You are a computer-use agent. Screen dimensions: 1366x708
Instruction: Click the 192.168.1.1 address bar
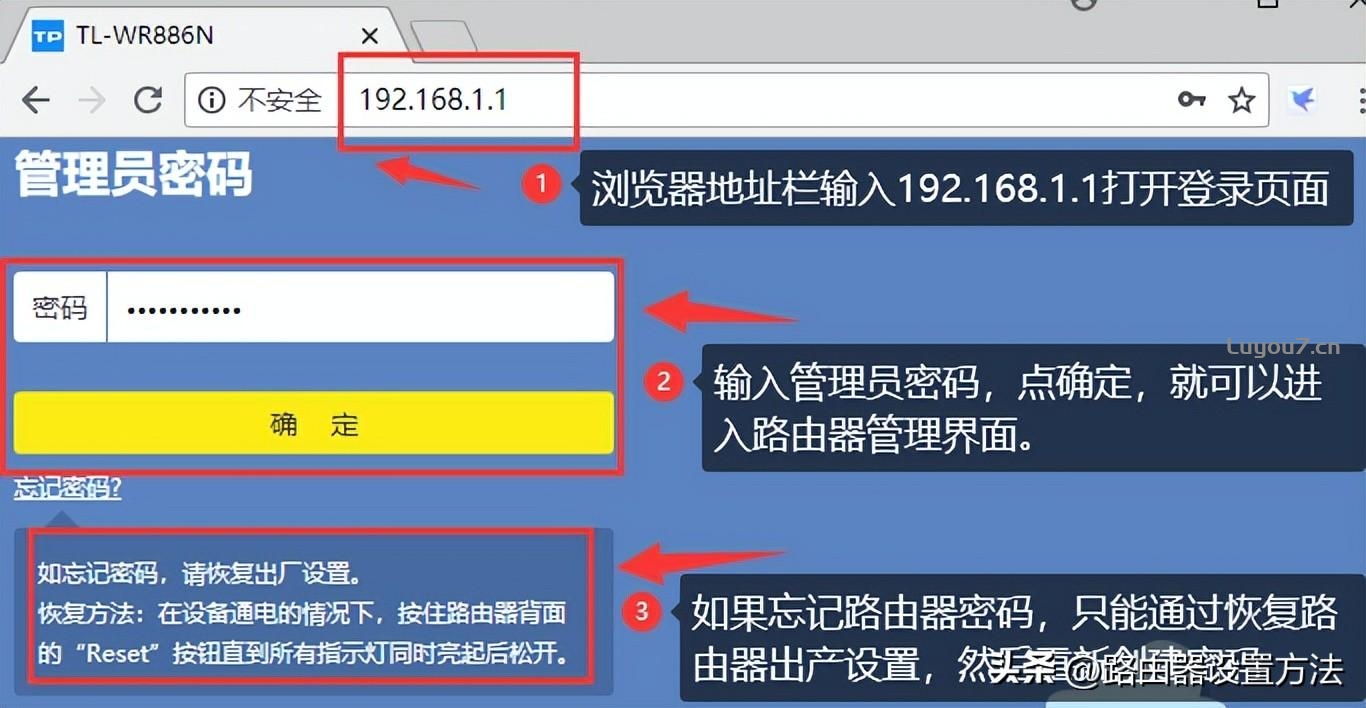[x=700, y=99]
